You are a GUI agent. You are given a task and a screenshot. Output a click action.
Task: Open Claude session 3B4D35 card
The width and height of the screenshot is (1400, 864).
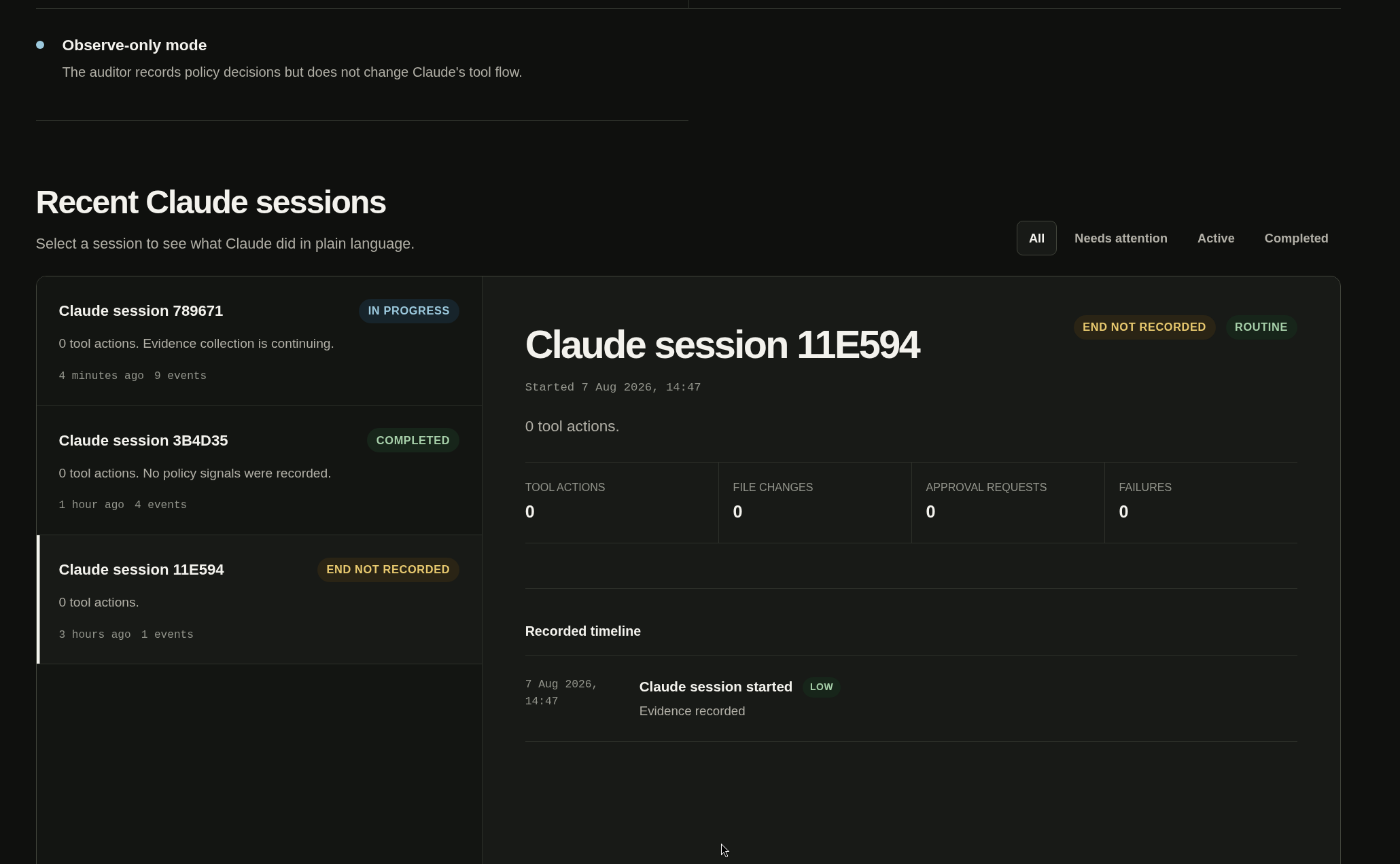259,470
